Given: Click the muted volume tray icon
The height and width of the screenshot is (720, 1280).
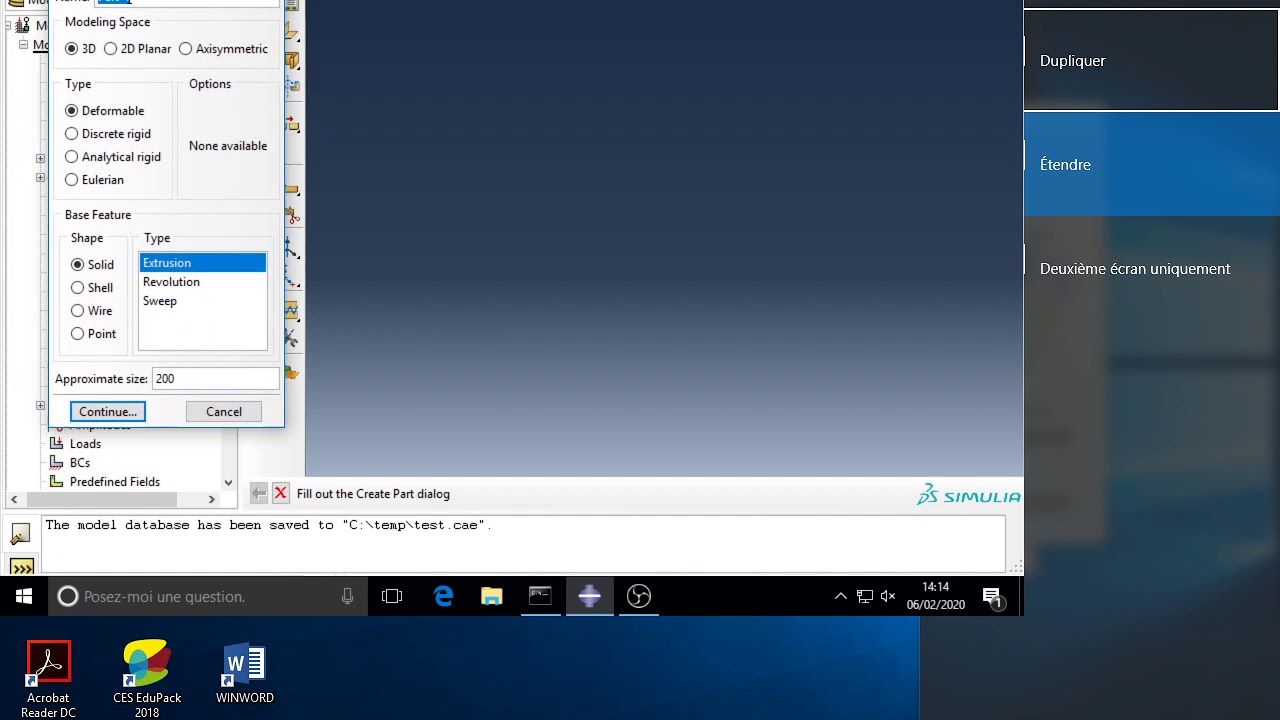Looking at the screenshot, I should pos(888,597).
